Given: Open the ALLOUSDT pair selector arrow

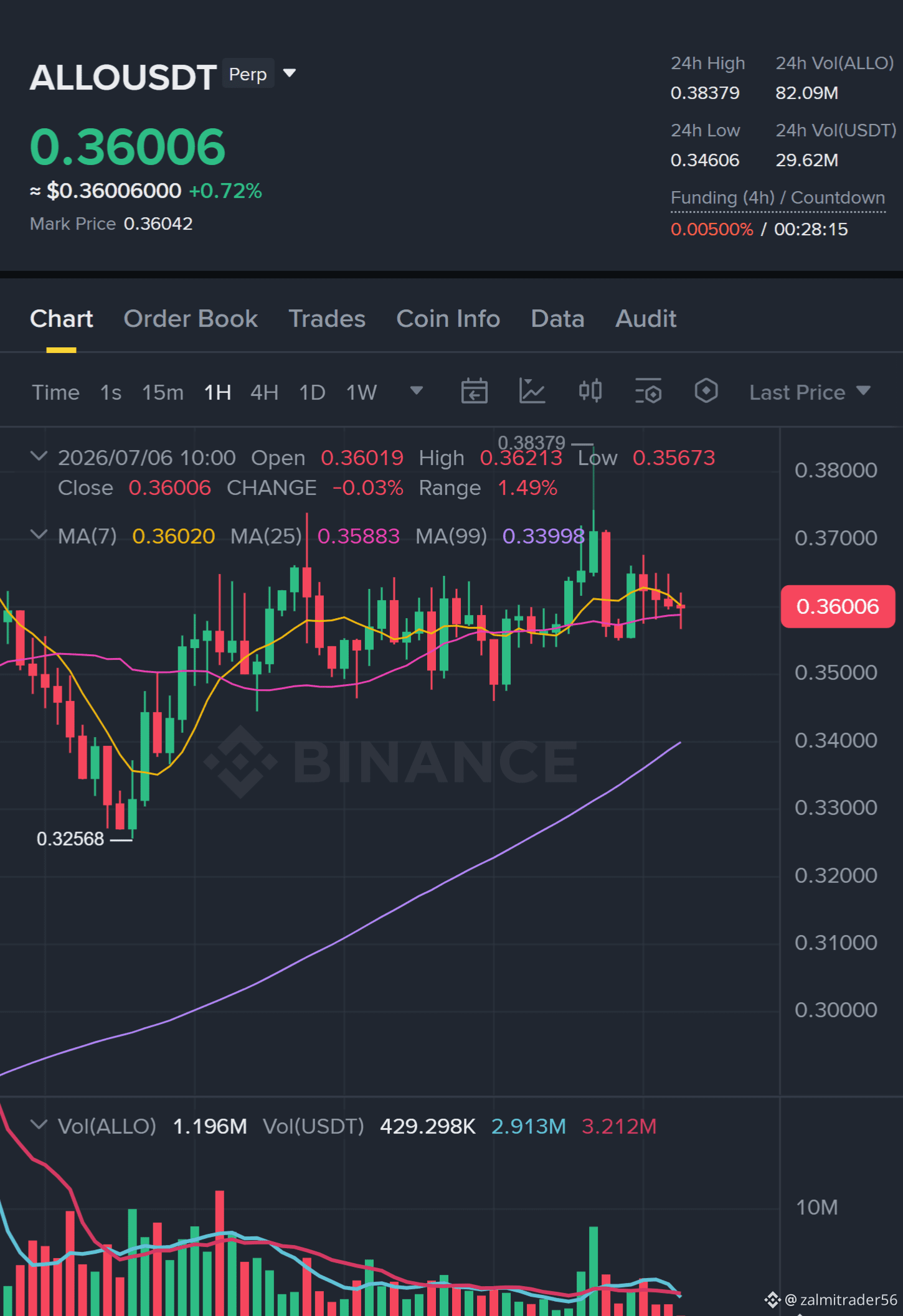Looking at the screenshot, I should tap(290, 73).
